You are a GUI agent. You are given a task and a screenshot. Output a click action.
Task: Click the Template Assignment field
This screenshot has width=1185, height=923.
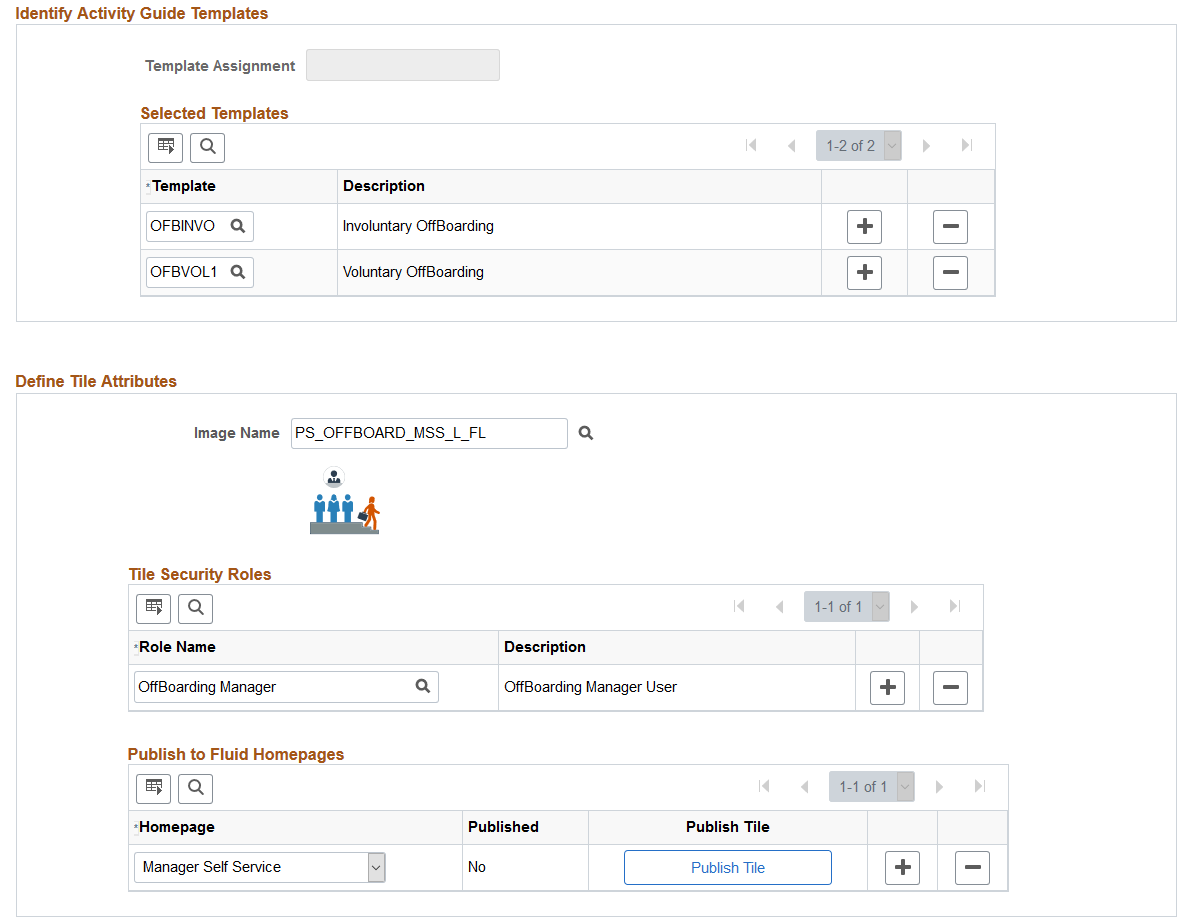pyautogui.click(x=402, y=66)
